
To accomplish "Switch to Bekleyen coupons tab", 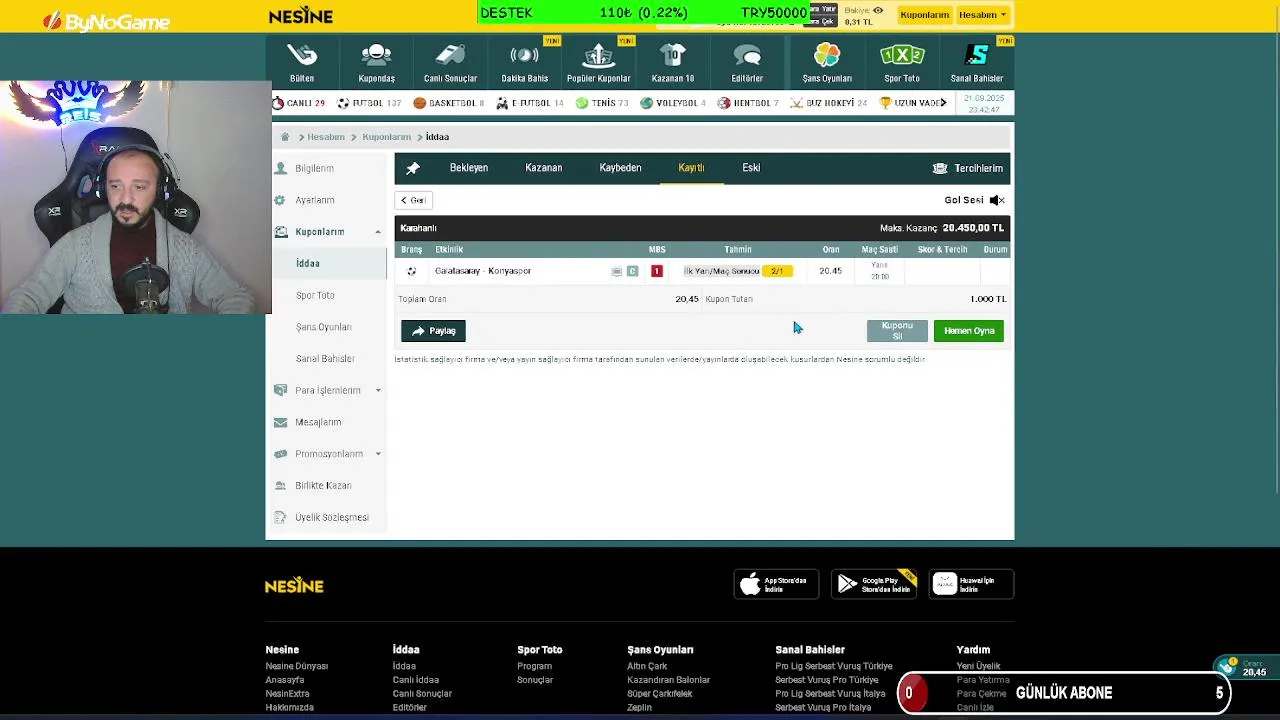I will (x=469, y=168).
